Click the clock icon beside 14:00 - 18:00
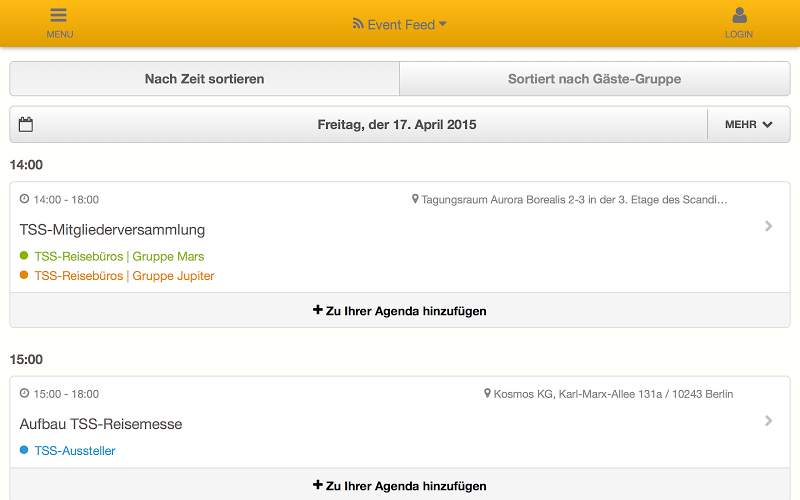 pyautogui.click(x=24, y=199)
